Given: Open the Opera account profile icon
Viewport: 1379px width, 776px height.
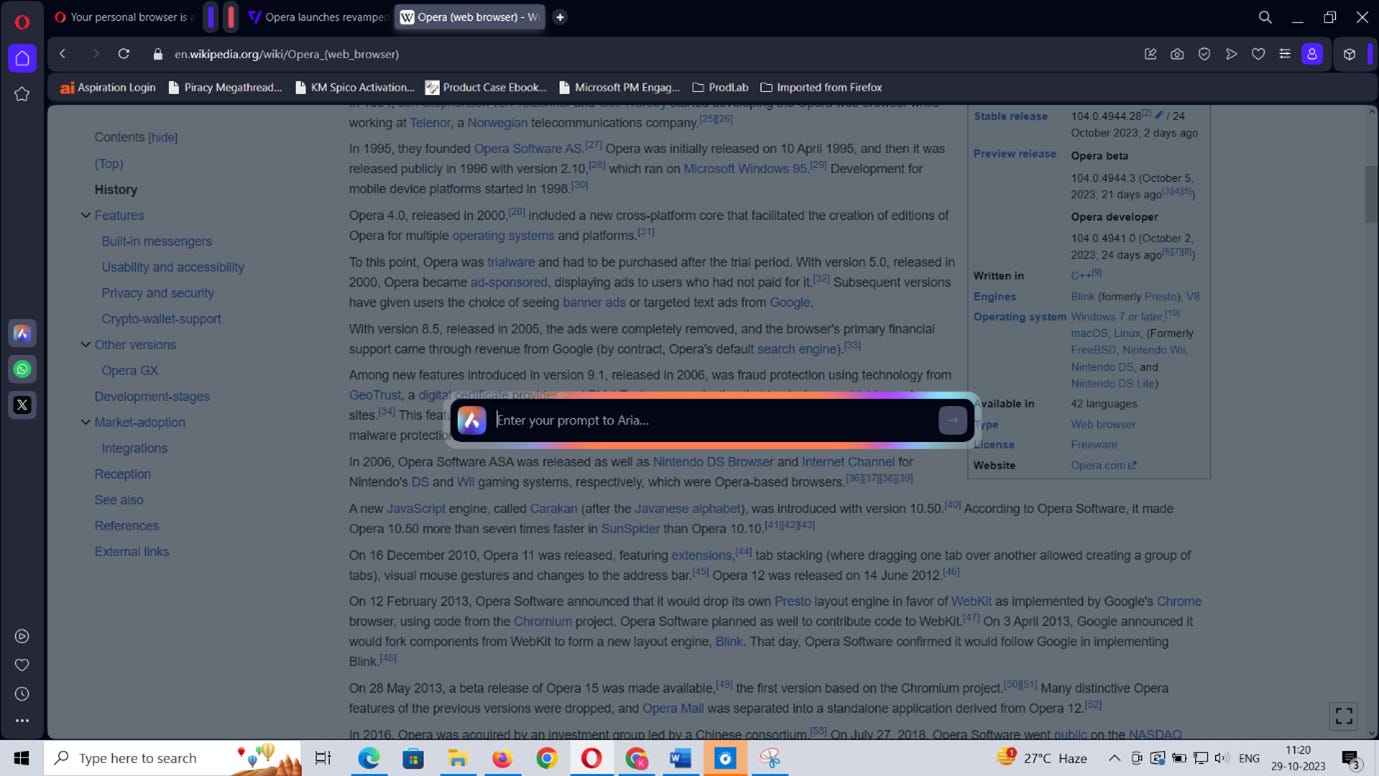Looking at the screenshot, I should point(1312,54).
